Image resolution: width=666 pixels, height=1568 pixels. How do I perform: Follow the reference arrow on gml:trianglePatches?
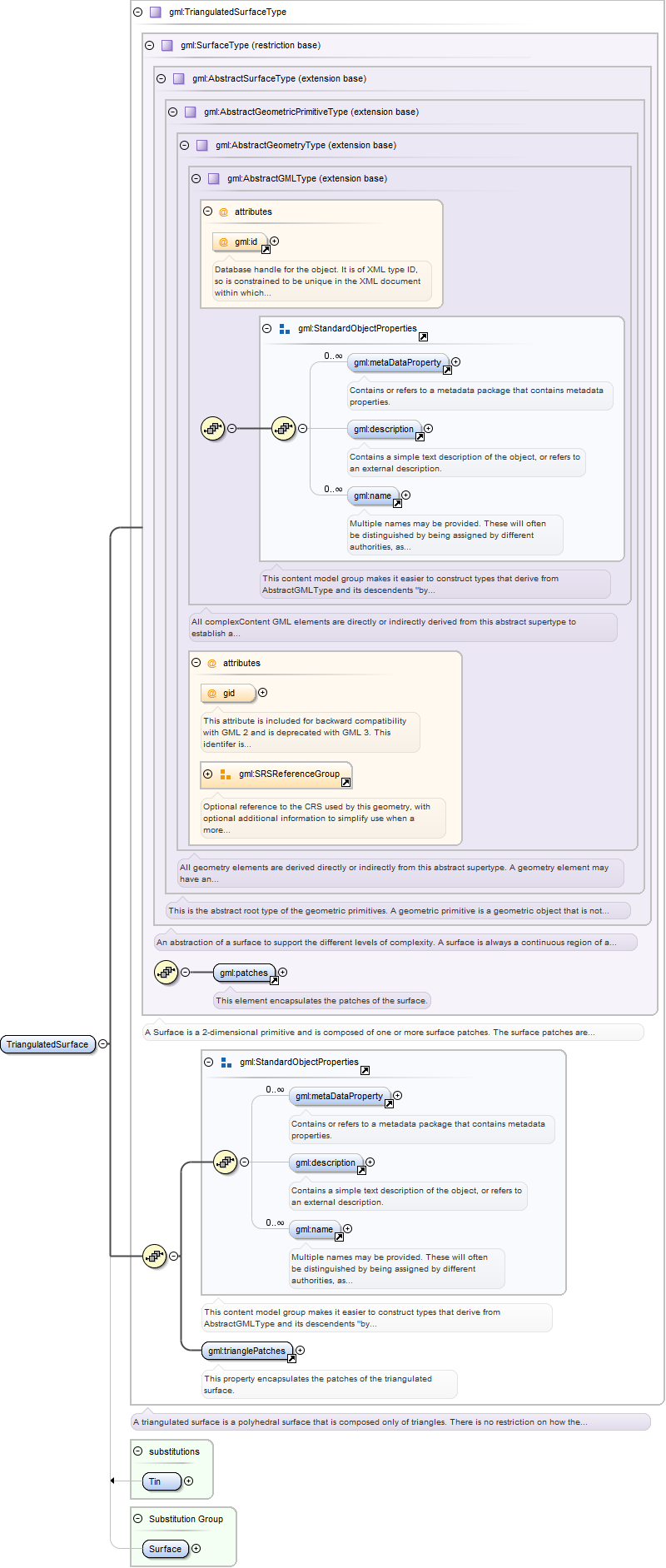pyautogui.click(x=291, y=1359)
